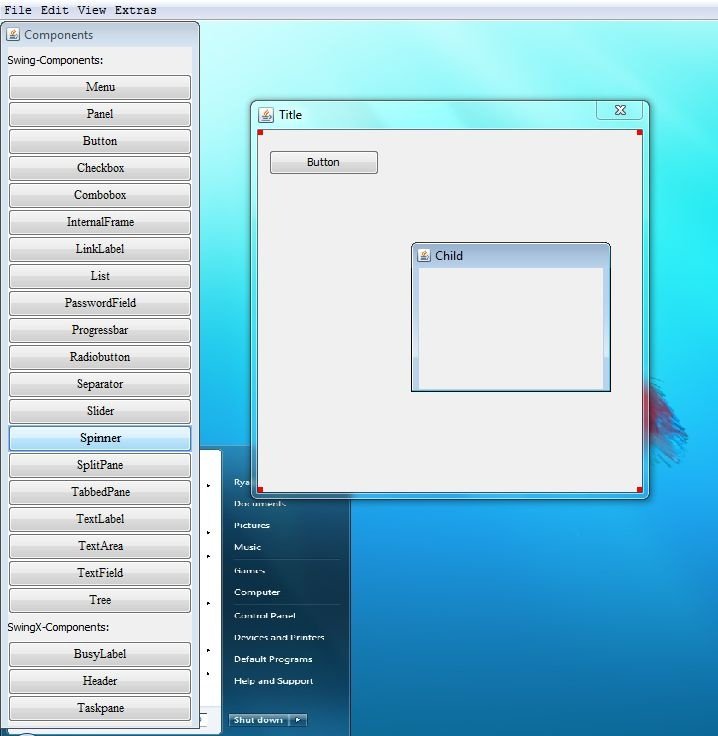Insert a Taskpane SwingX component
This screenshot has height=736, width=718.
pyautogui.click(x=100, y=708)
